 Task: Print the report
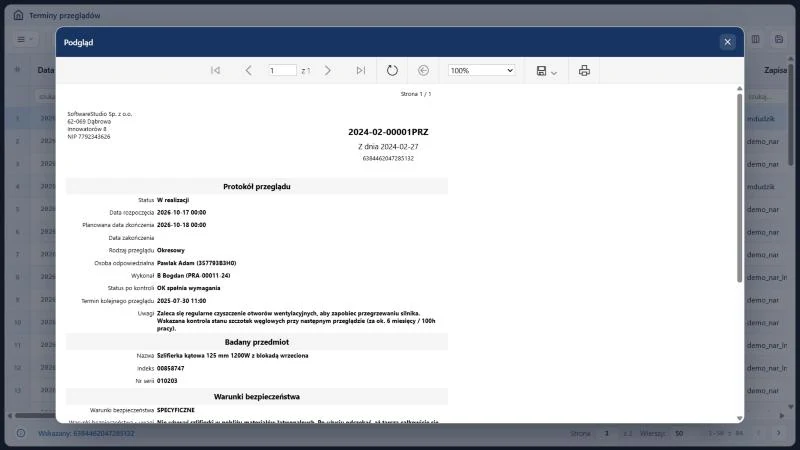[584, 70]
